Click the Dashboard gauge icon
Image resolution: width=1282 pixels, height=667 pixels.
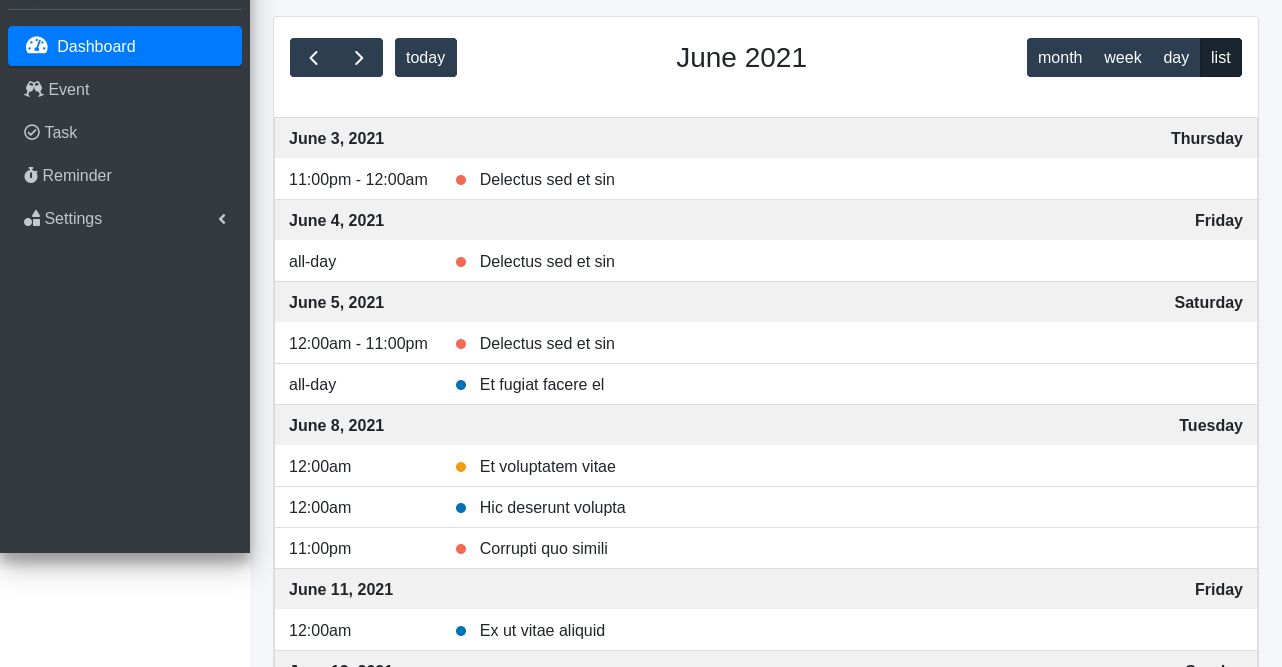(37, 46)
